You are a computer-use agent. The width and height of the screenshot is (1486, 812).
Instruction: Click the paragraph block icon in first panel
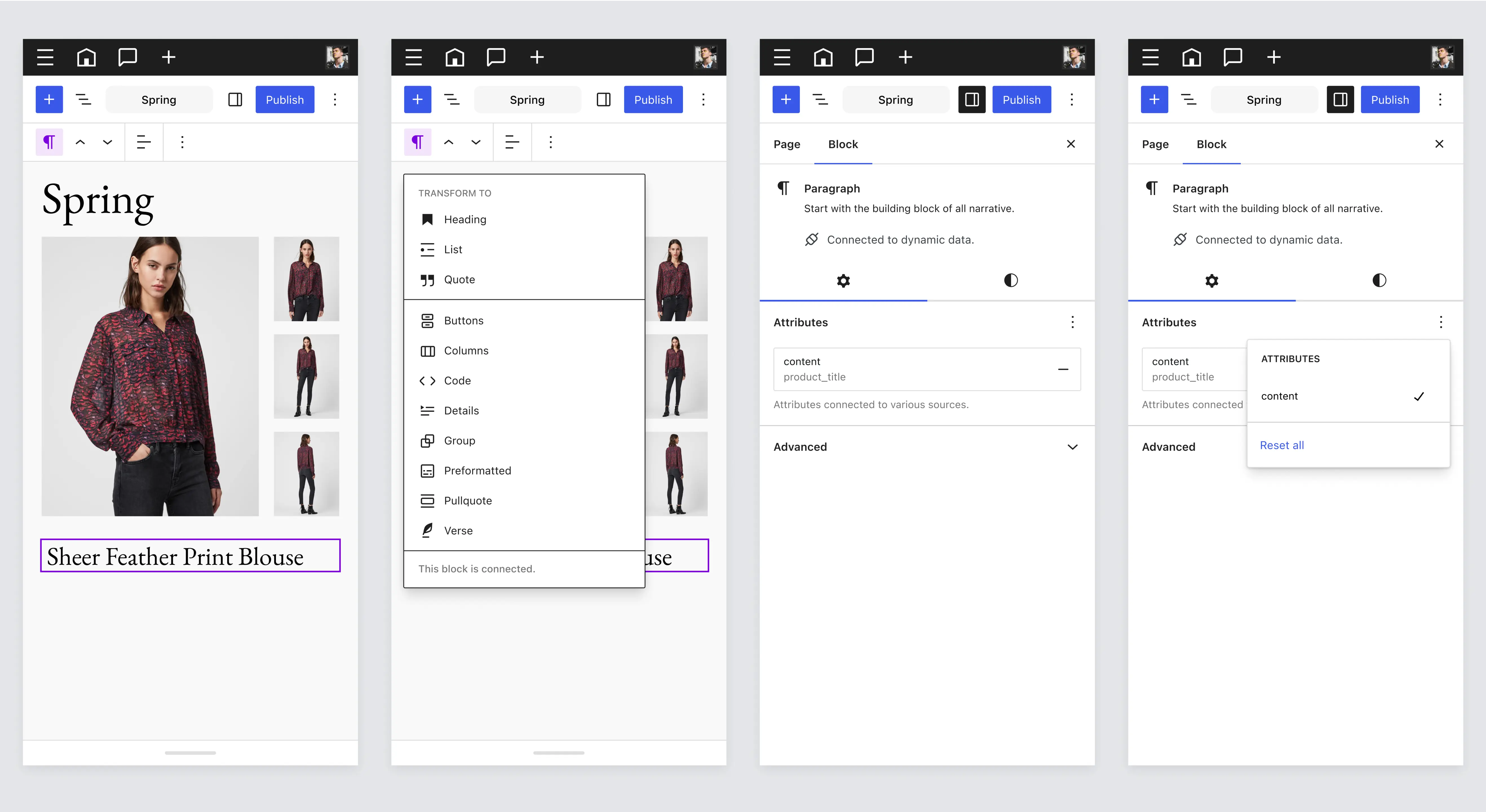pos(49,142)
